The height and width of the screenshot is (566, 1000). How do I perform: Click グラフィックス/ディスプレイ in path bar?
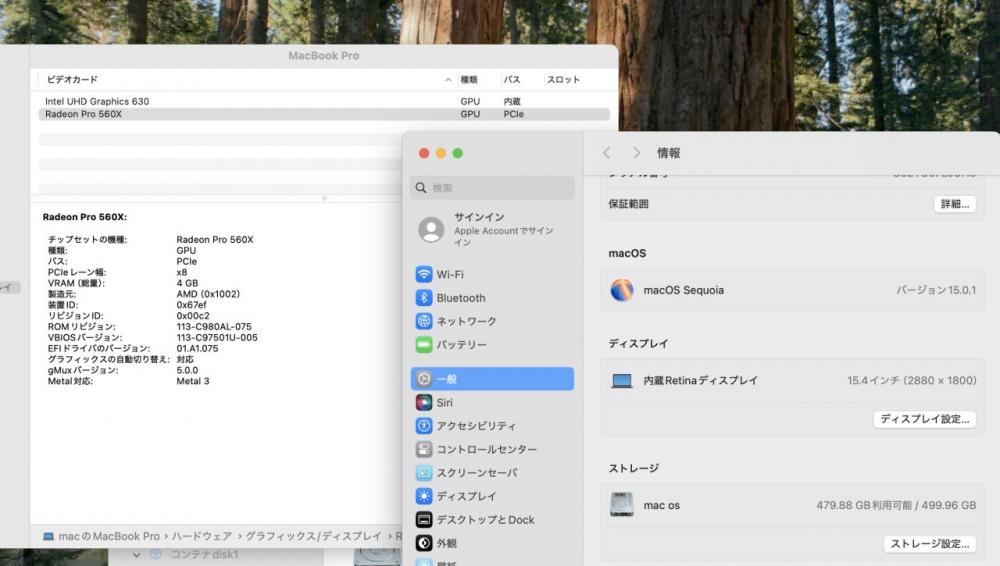(x=313, y=537)
